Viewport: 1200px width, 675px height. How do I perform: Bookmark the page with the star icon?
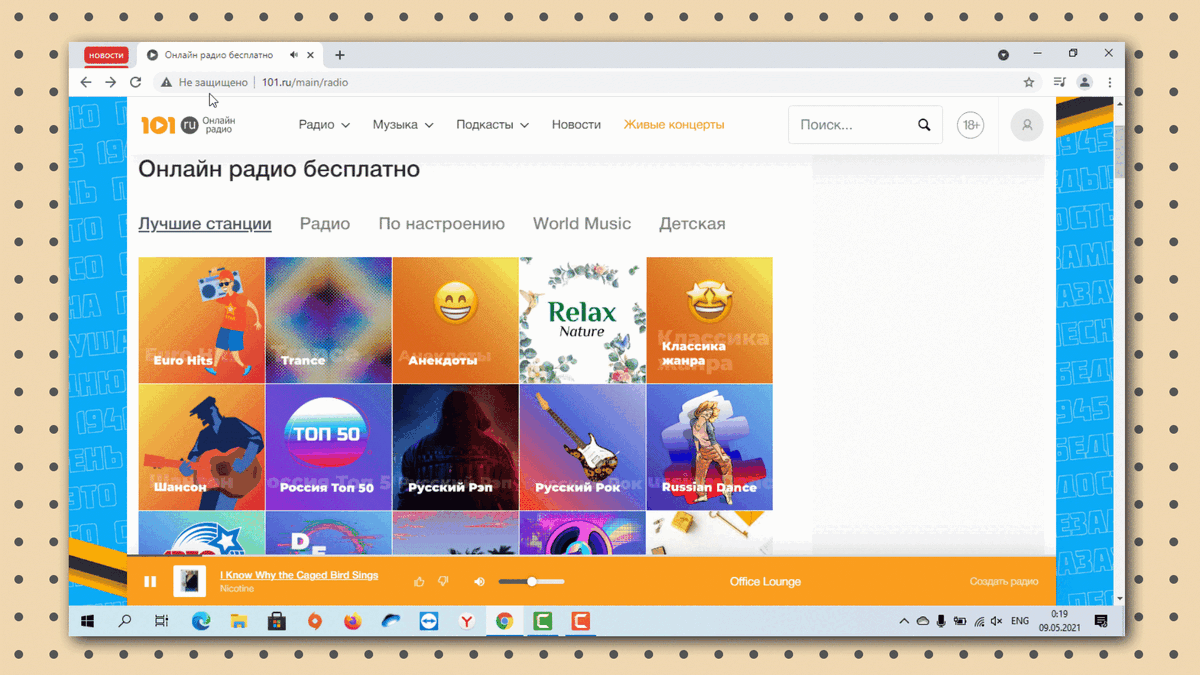coord(1029,82)
